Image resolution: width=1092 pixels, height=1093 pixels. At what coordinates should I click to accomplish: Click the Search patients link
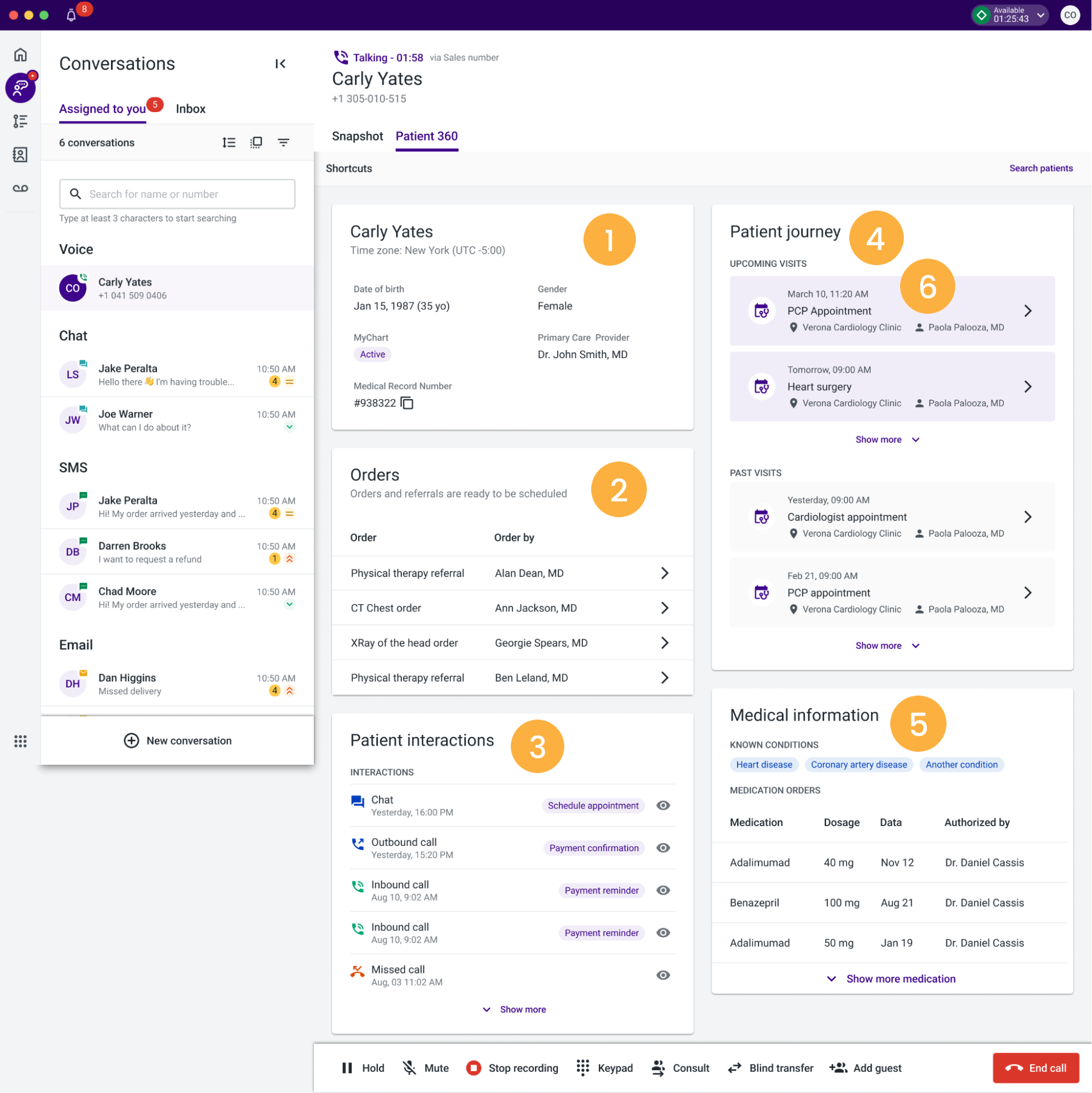[1041, 168]
